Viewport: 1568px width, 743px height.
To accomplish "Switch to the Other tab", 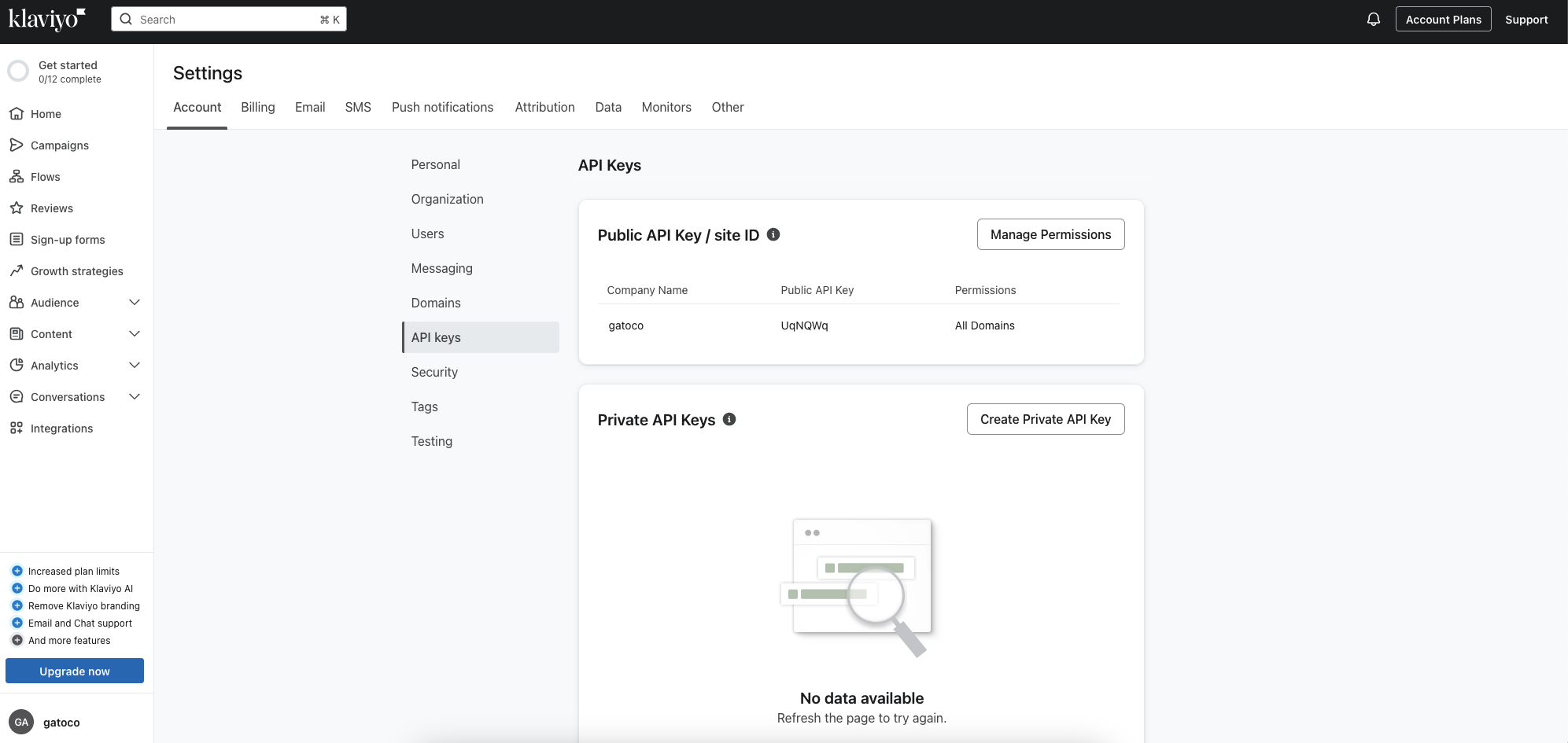I will (728, 107).
